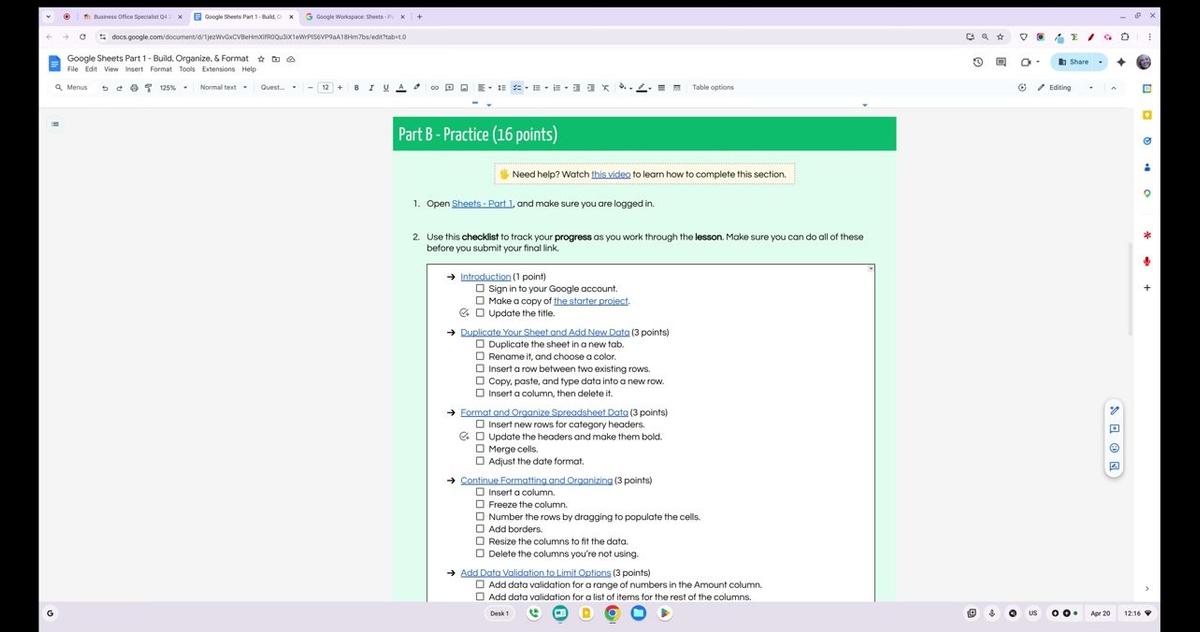Insert an image from the toolbar

463,87
